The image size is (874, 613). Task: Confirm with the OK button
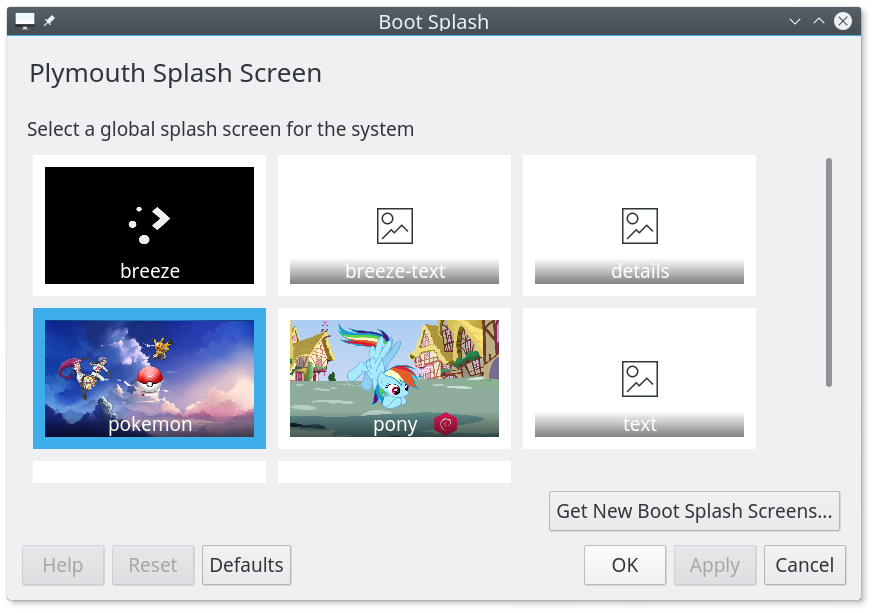pos(625,565)
